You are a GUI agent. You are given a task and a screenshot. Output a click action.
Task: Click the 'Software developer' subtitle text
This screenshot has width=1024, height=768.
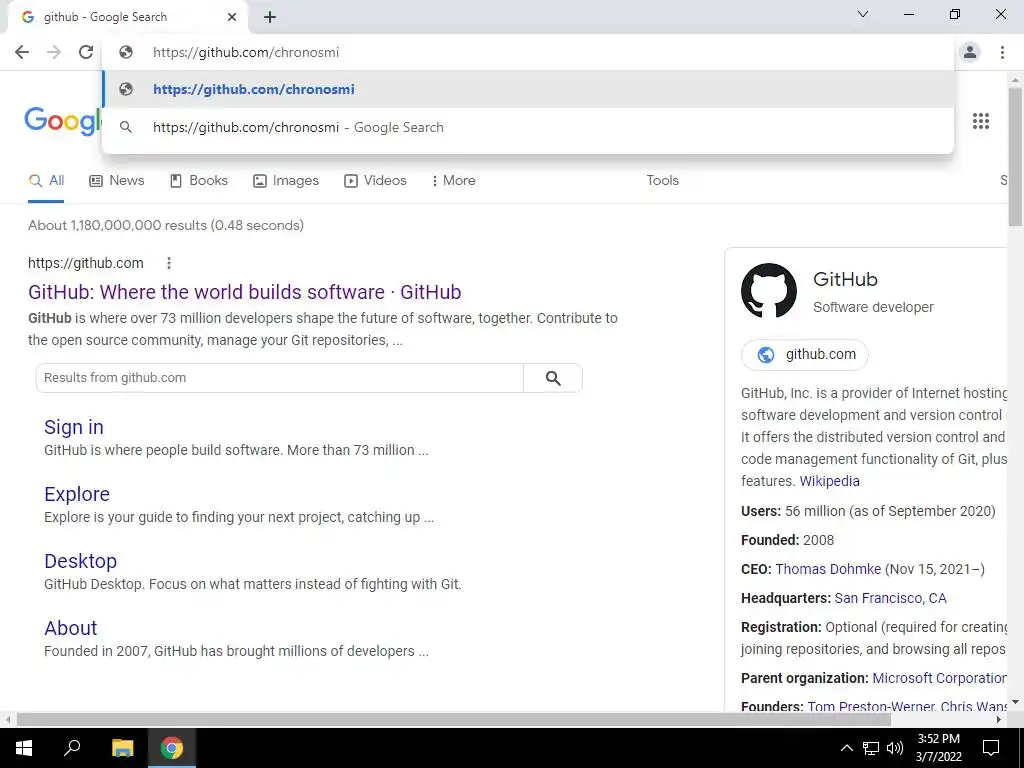[x=873, y=307]
